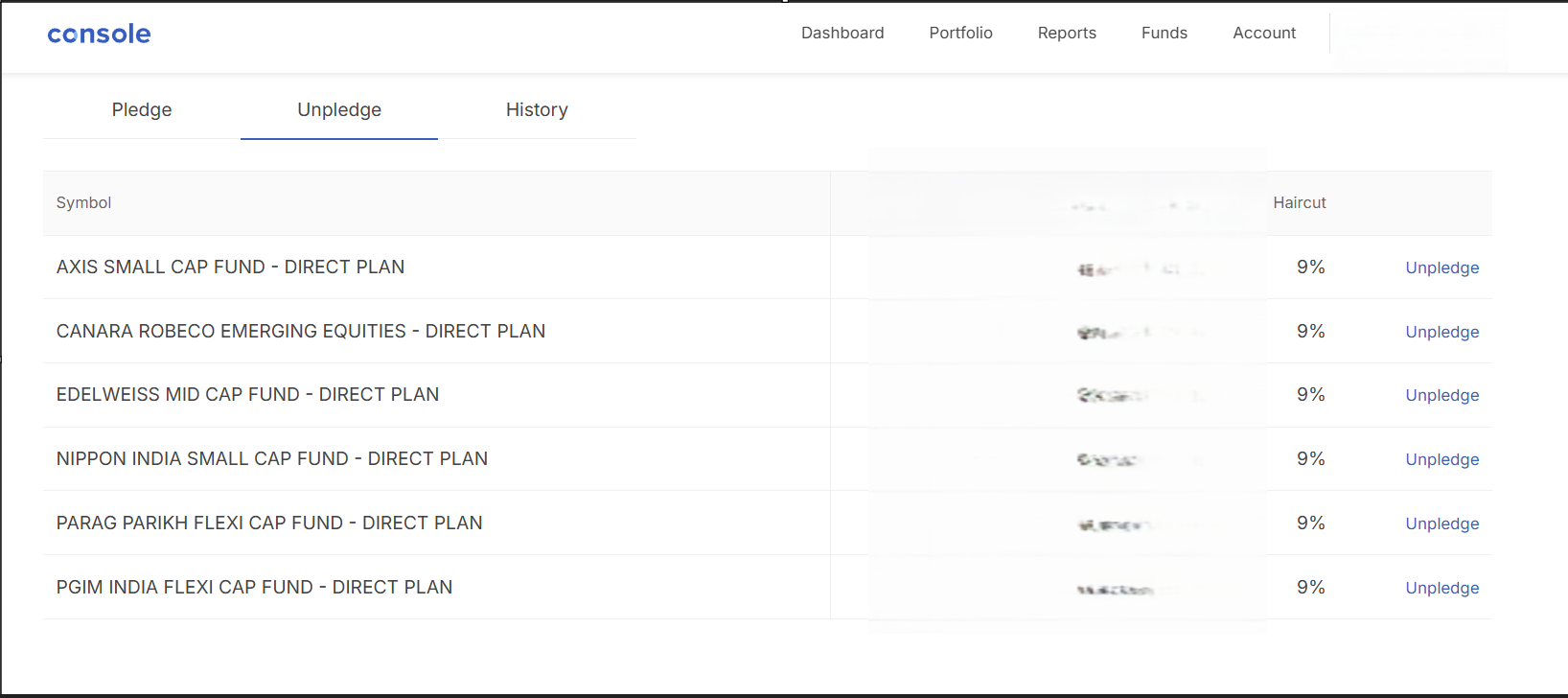Open the Account menu
Image resolution: width=1568 pixels, height=698 pixels.
[1264, 33]
